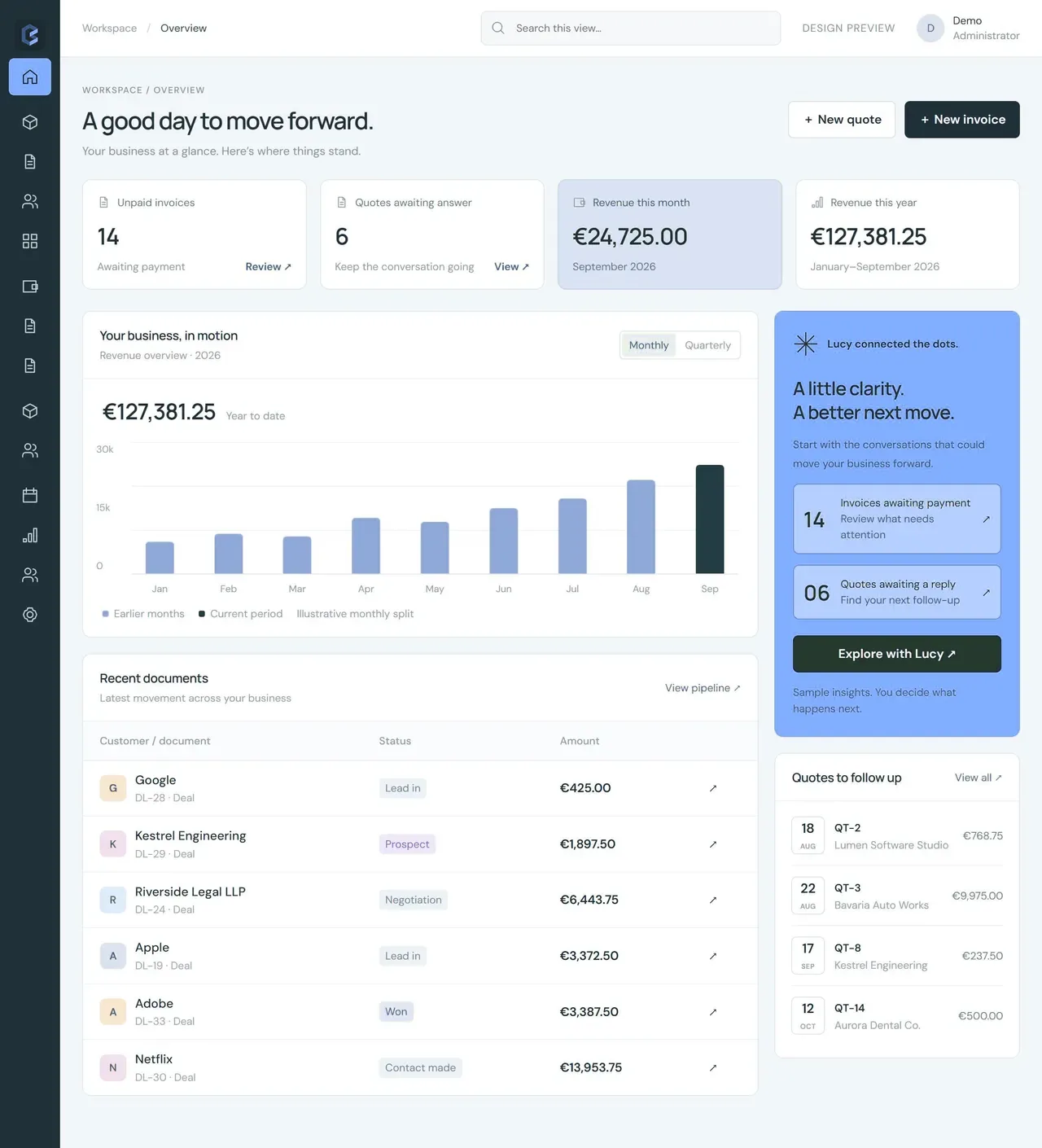
Task: Open the Quotes awaiting a reply Lucy card
Action: [x=897, y=592]
